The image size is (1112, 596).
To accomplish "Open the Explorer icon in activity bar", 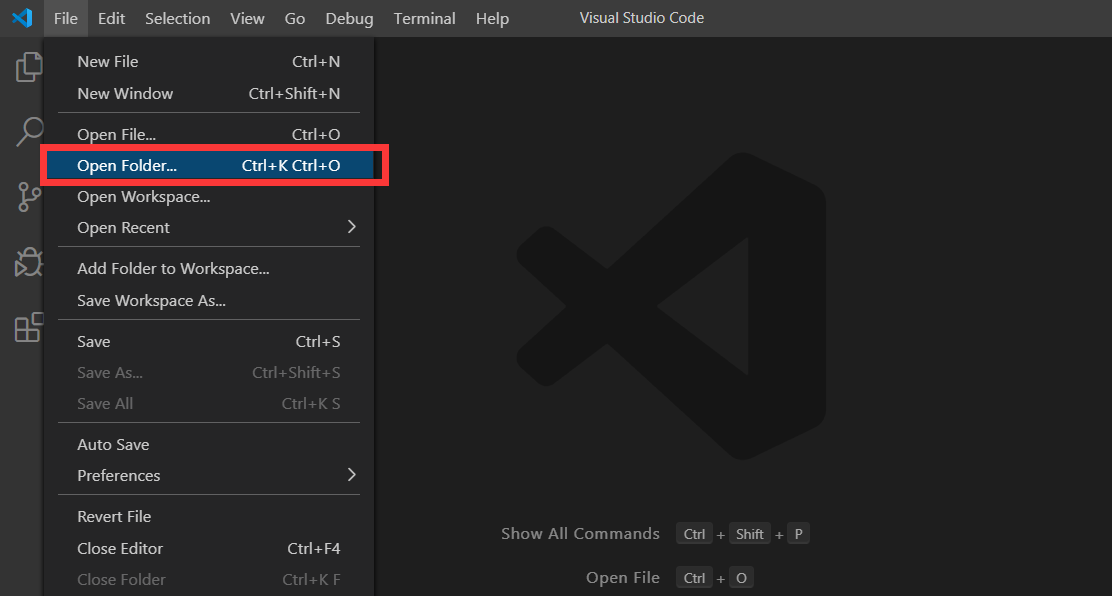I will click(x=28, y=67).
